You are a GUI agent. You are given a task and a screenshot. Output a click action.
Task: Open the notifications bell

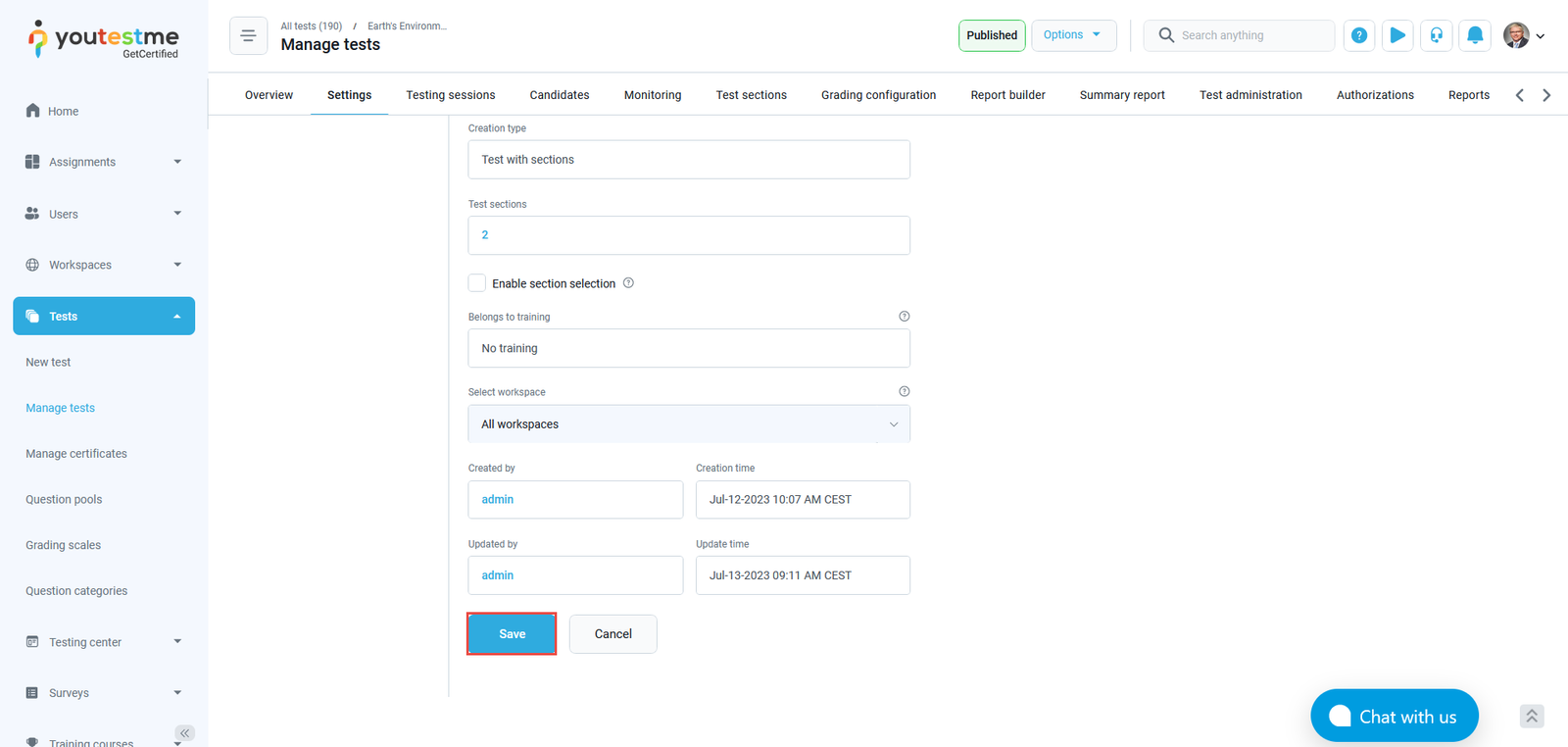click(x=1474, y=35)
